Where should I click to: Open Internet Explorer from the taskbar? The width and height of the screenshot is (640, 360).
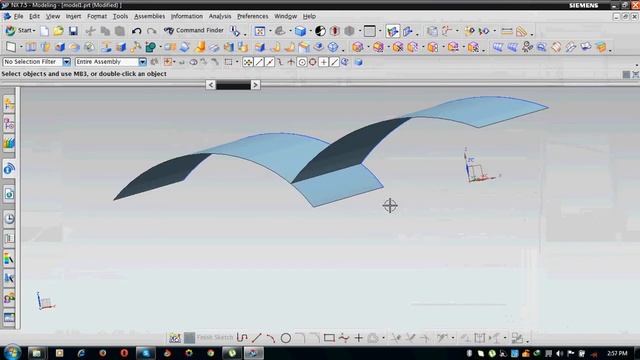coord(81,353)
